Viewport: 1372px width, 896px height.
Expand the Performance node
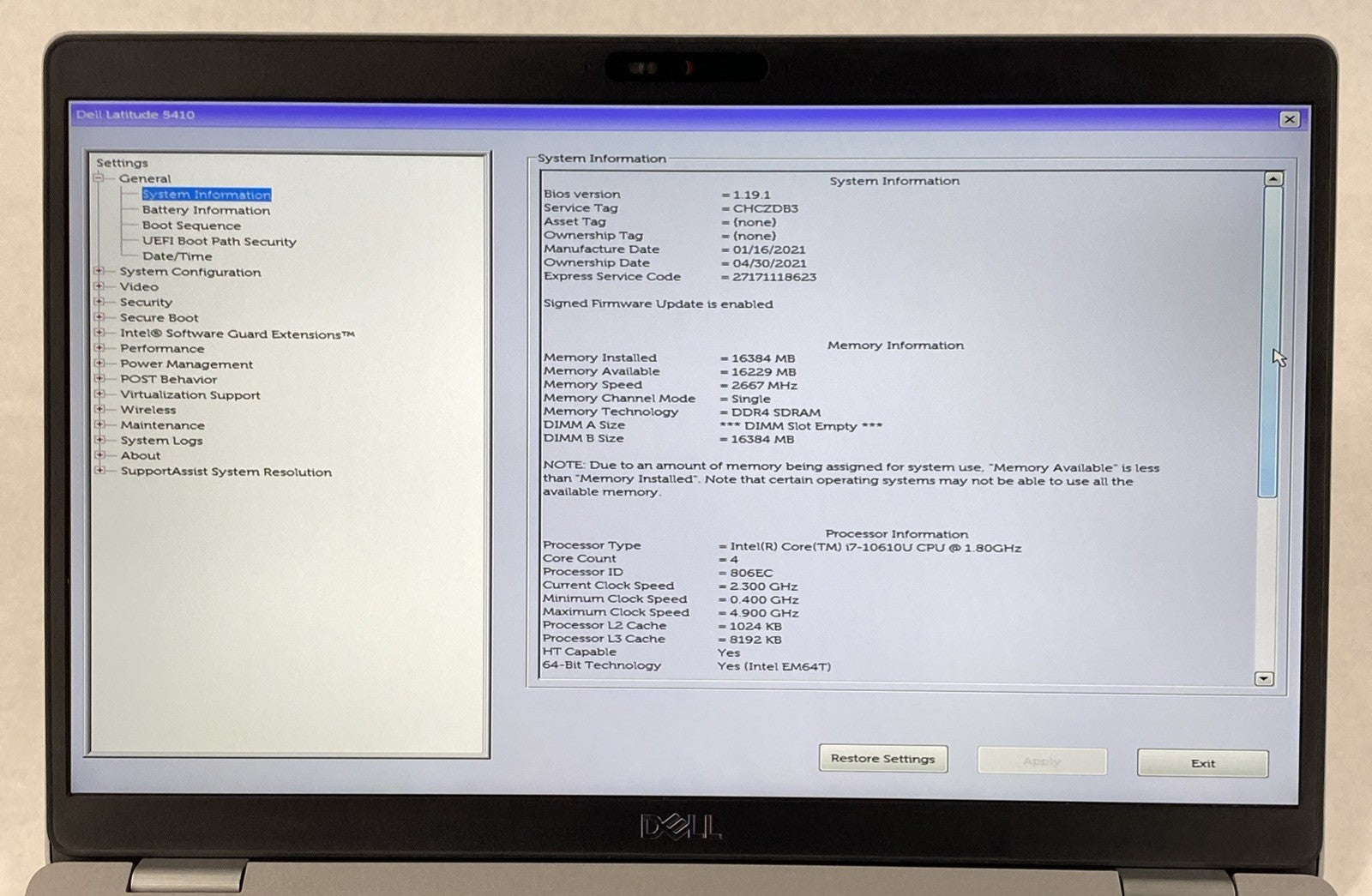point(99,348)
